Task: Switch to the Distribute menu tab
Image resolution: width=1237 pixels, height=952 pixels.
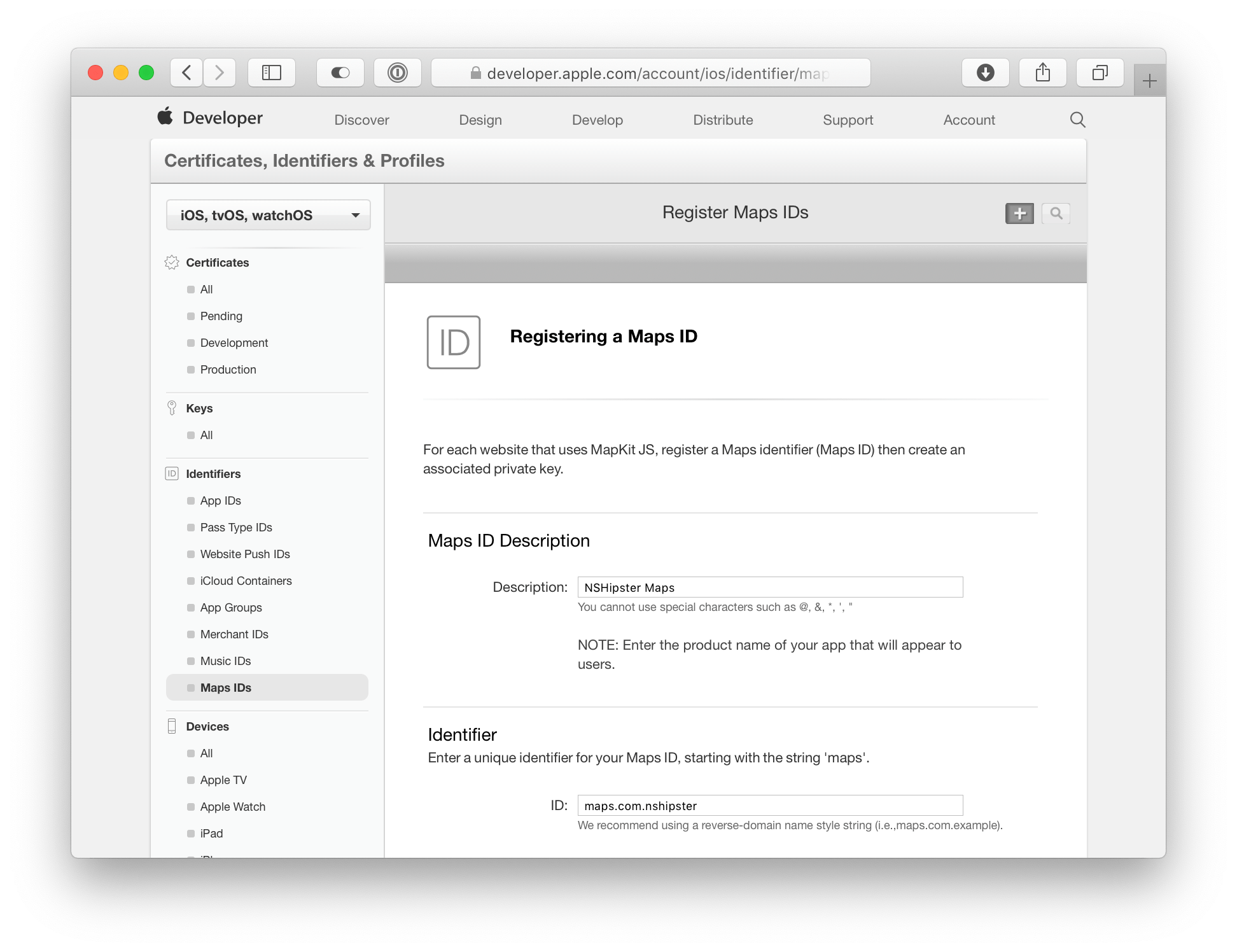Action: (723, 119)
